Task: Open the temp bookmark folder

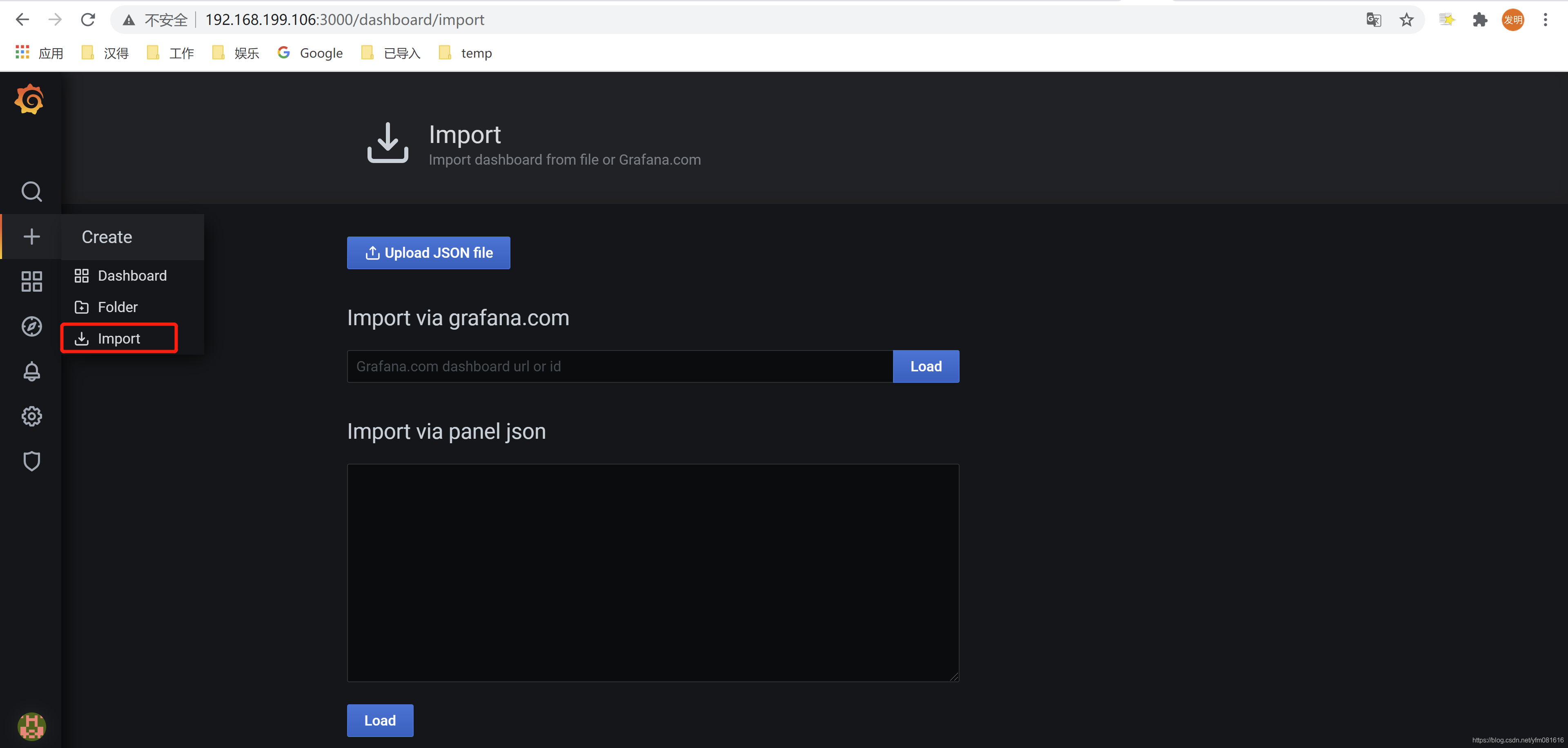Action: [465, 53]
